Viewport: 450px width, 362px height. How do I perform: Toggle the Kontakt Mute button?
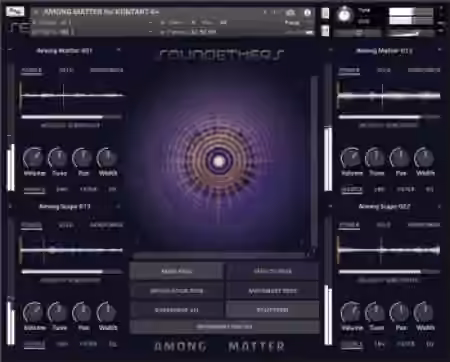tap(325, 31)
